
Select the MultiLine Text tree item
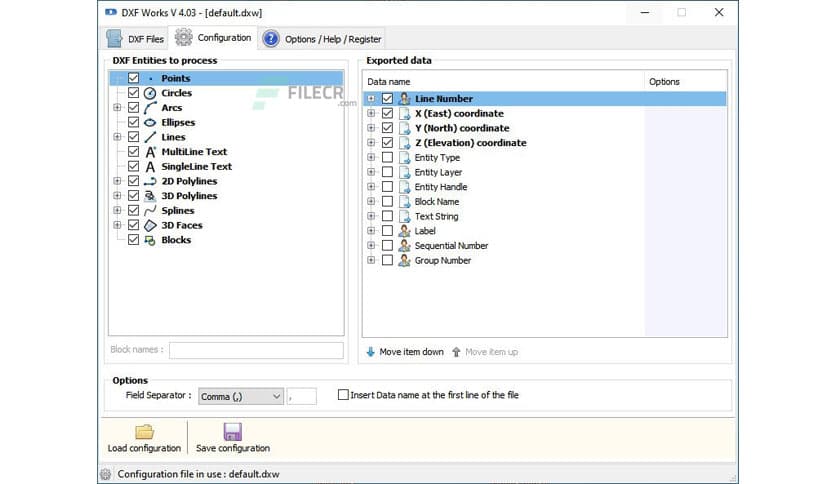click(x=194, y=152)
